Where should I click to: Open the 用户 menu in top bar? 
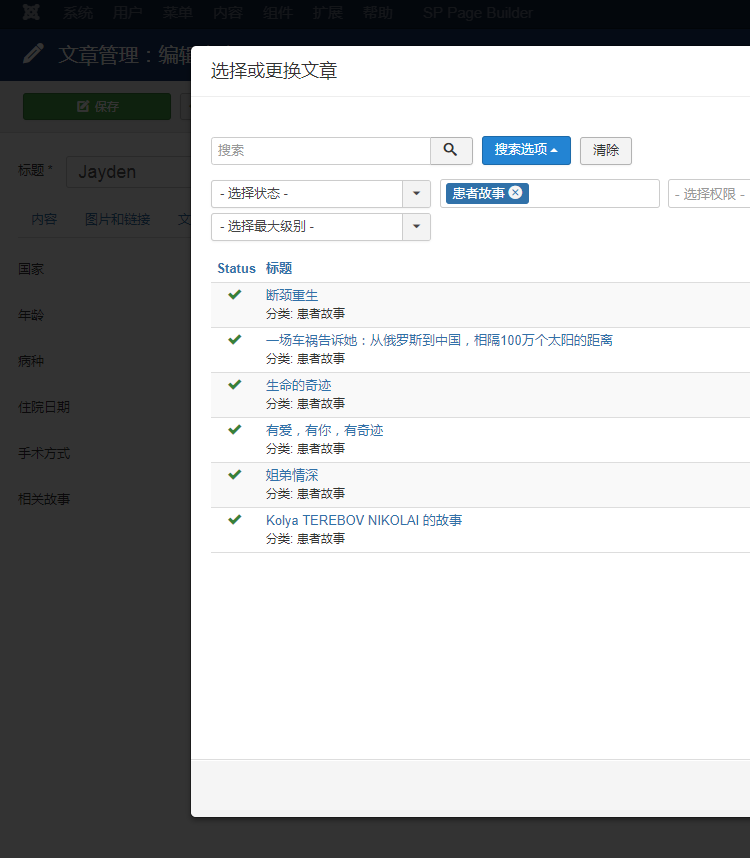point(128,13)
